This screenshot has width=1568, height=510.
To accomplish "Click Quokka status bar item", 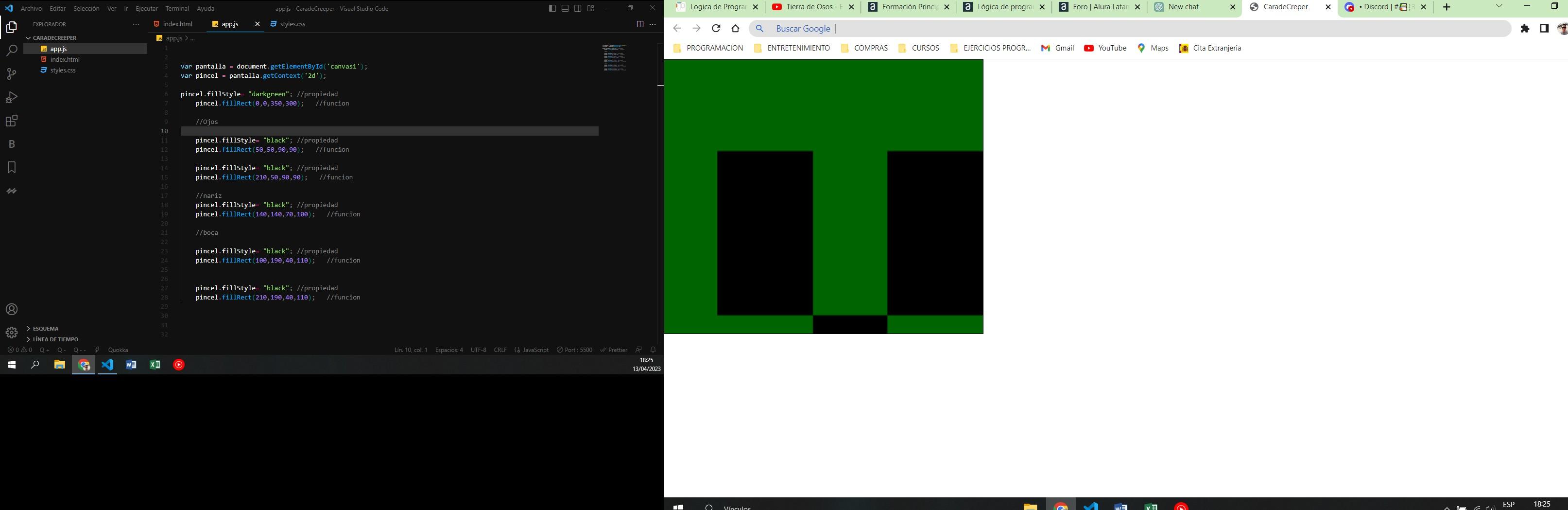I will 118,351.
